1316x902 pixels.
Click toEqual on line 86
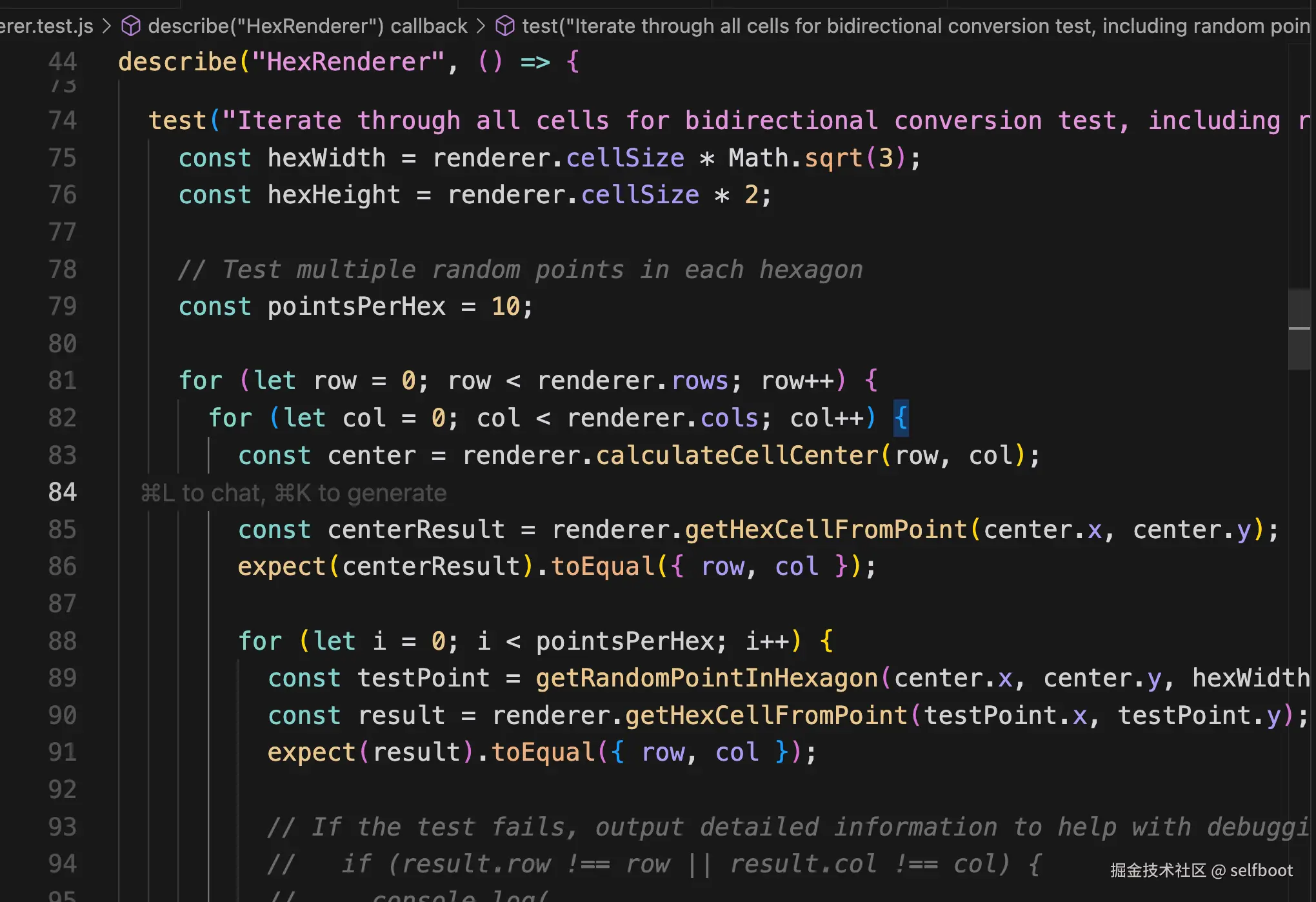point(603,566)
